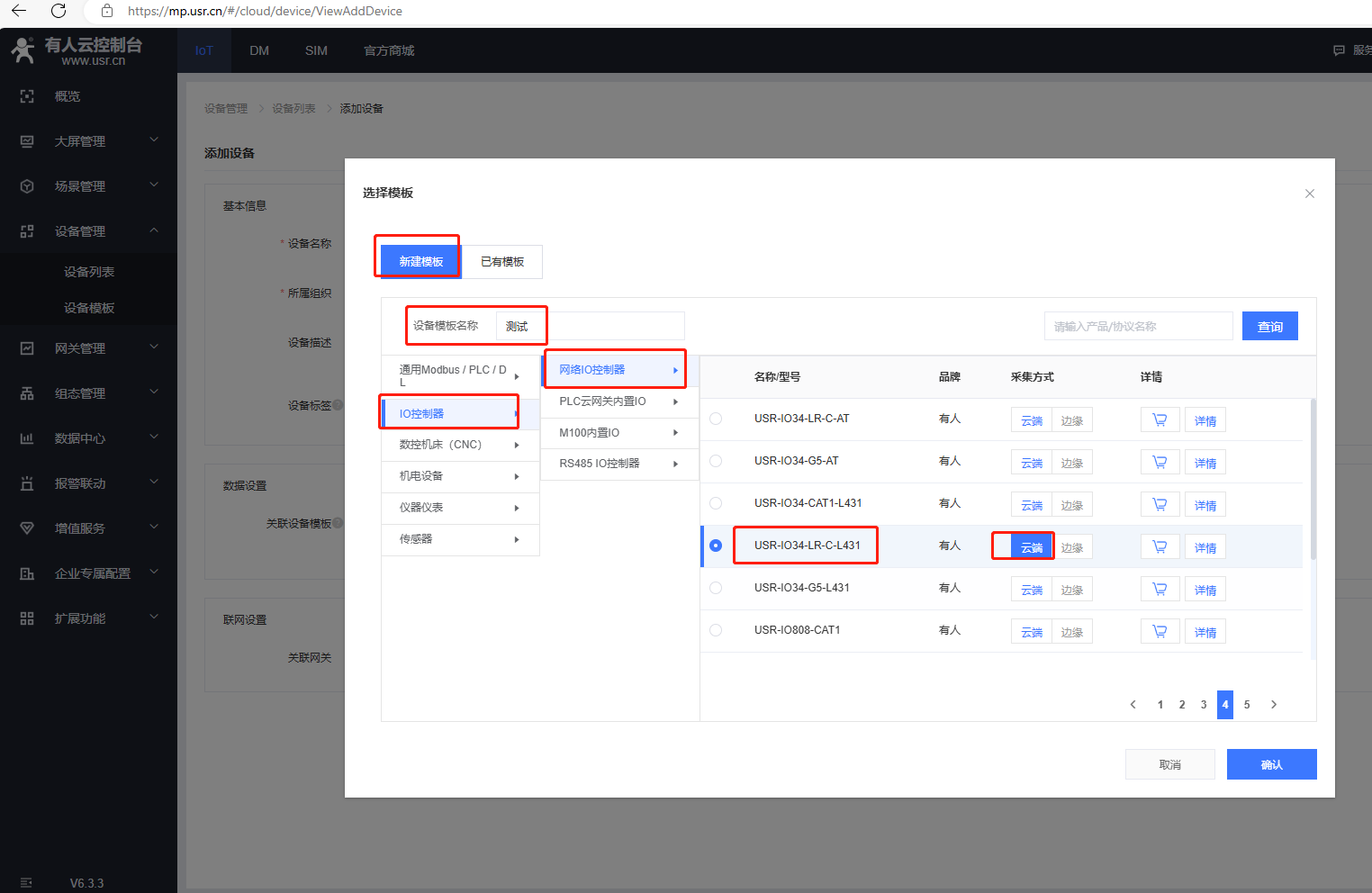Close the 选择模板 dialog
Image resolution: width=1372 pixels, height=893 pixels.
pyautogui.click(x=1310, y=194)
